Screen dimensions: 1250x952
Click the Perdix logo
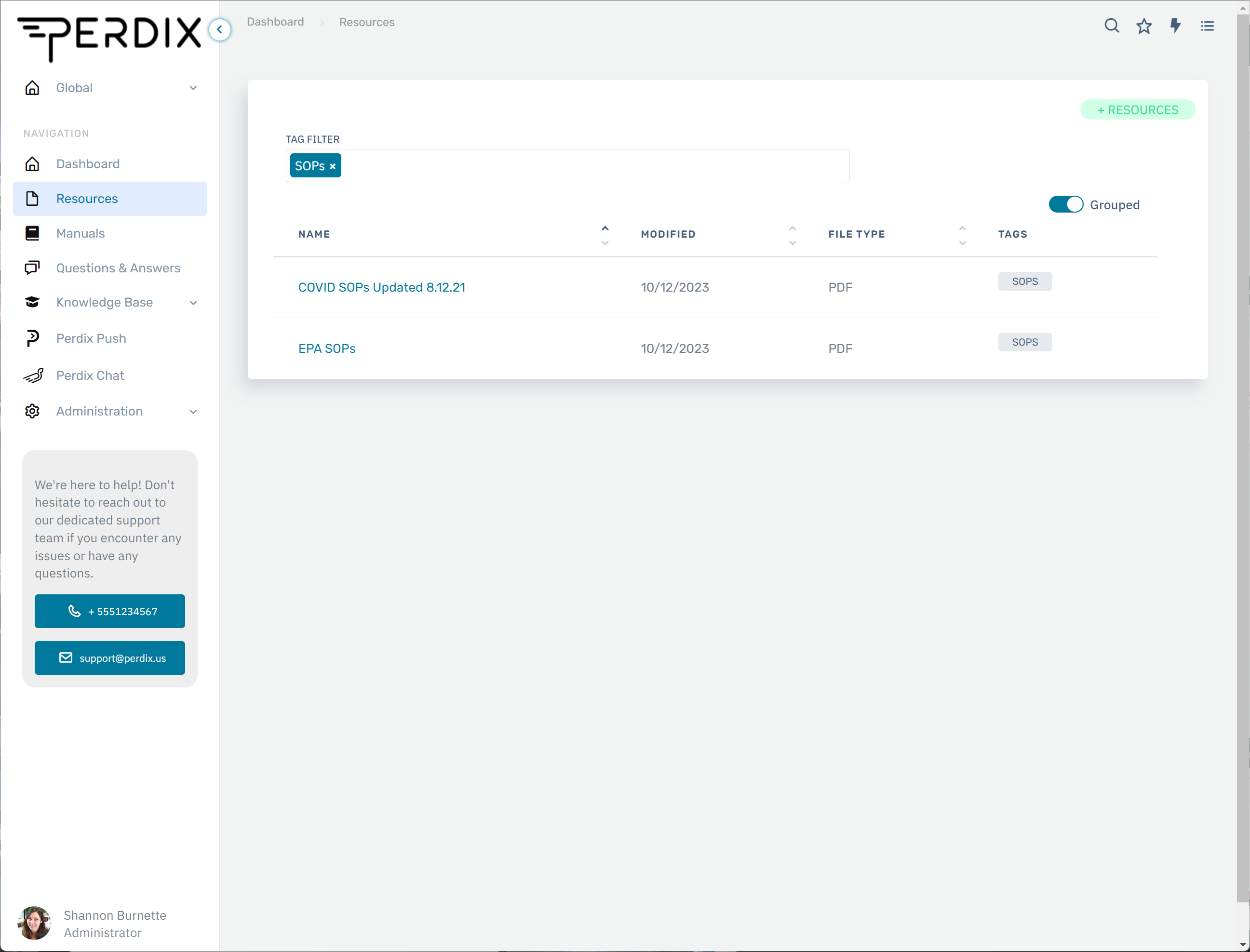tap(109, 39)
